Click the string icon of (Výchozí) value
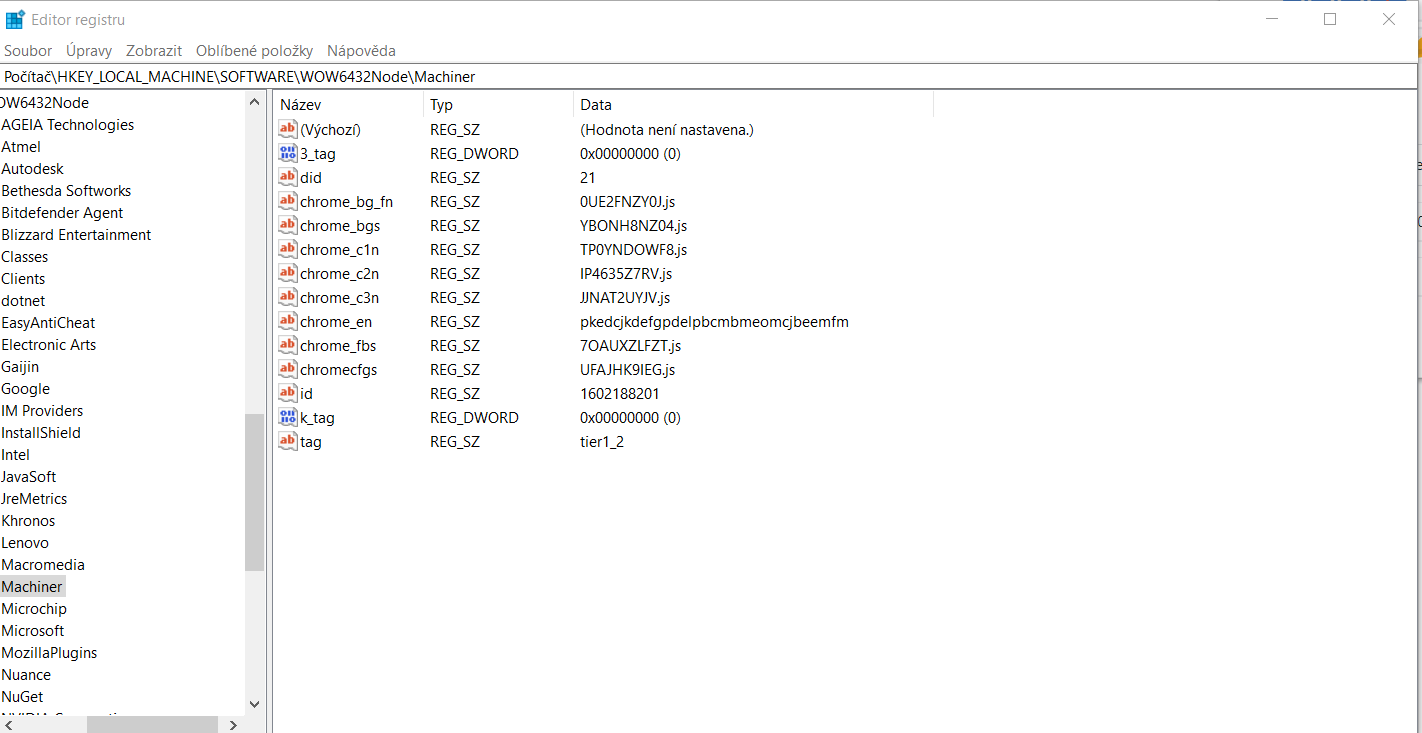This screenshot has width=1422, height=733. [x=288, y=129]
